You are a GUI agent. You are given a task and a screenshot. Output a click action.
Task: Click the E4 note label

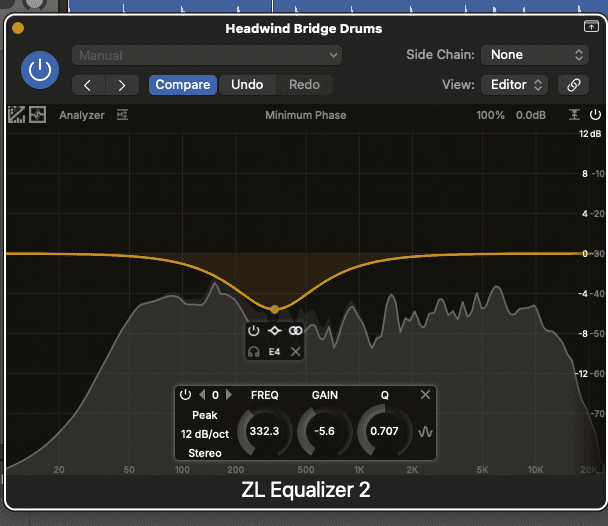point(274,352)
